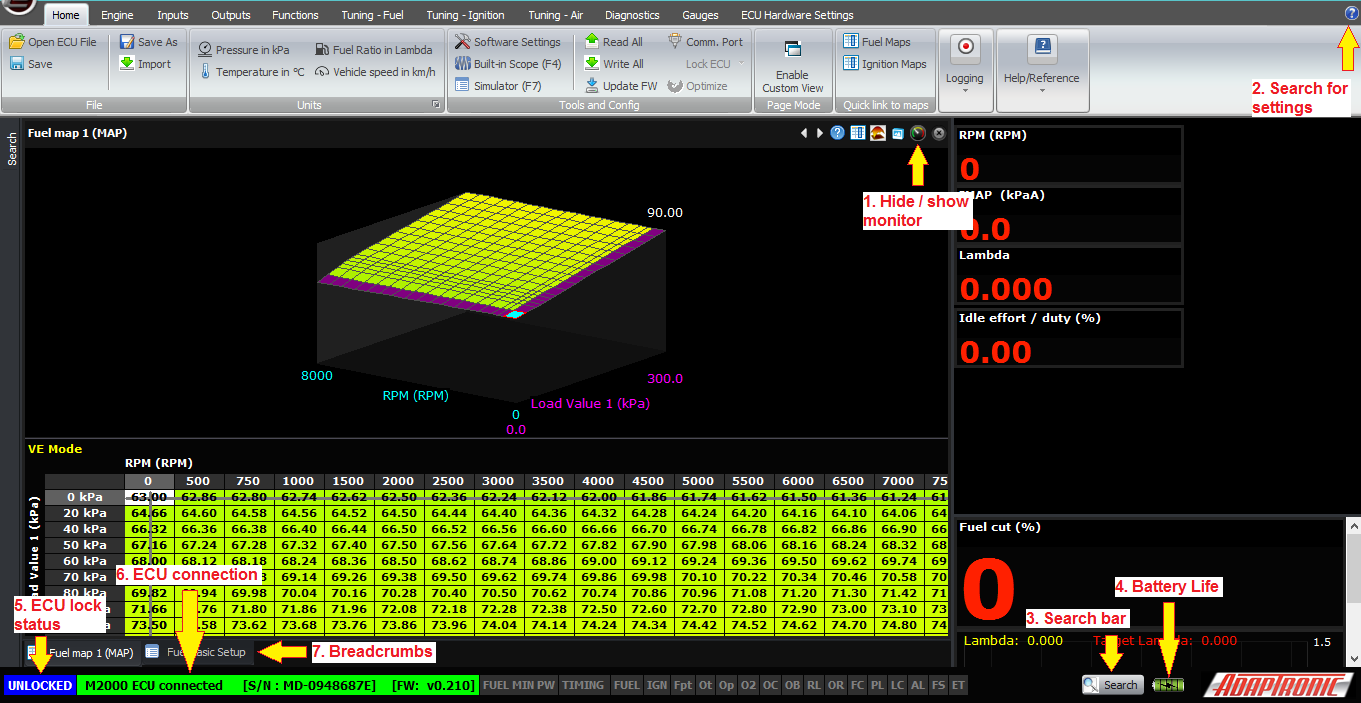The width and height of the screenshot is (1361, 703).
Task: Write All settings to ECU
Action: [614, 64]
